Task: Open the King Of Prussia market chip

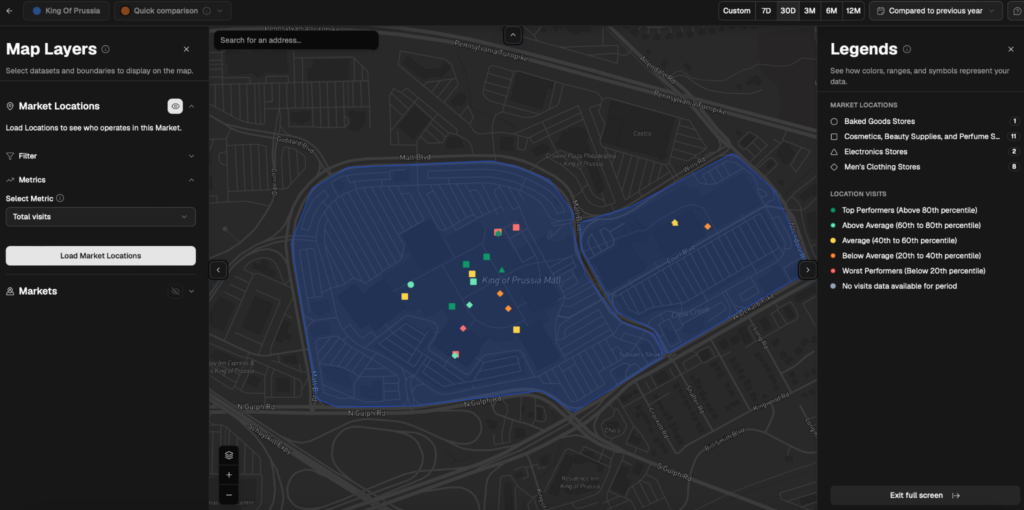Action: click(x=66, y=10)
